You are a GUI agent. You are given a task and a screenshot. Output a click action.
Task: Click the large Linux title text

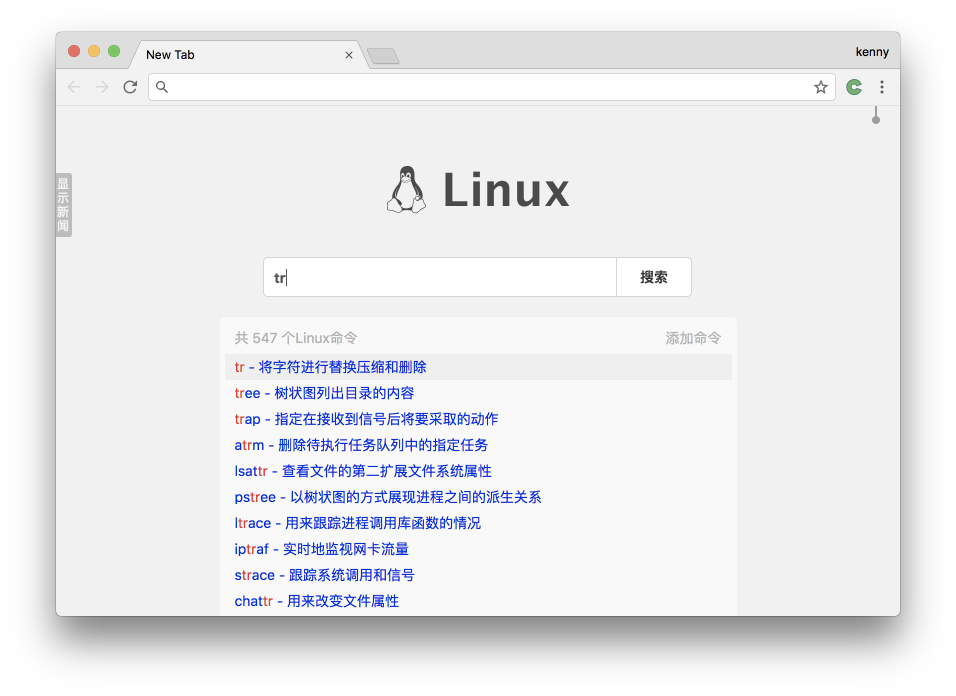tap(505, 190)
